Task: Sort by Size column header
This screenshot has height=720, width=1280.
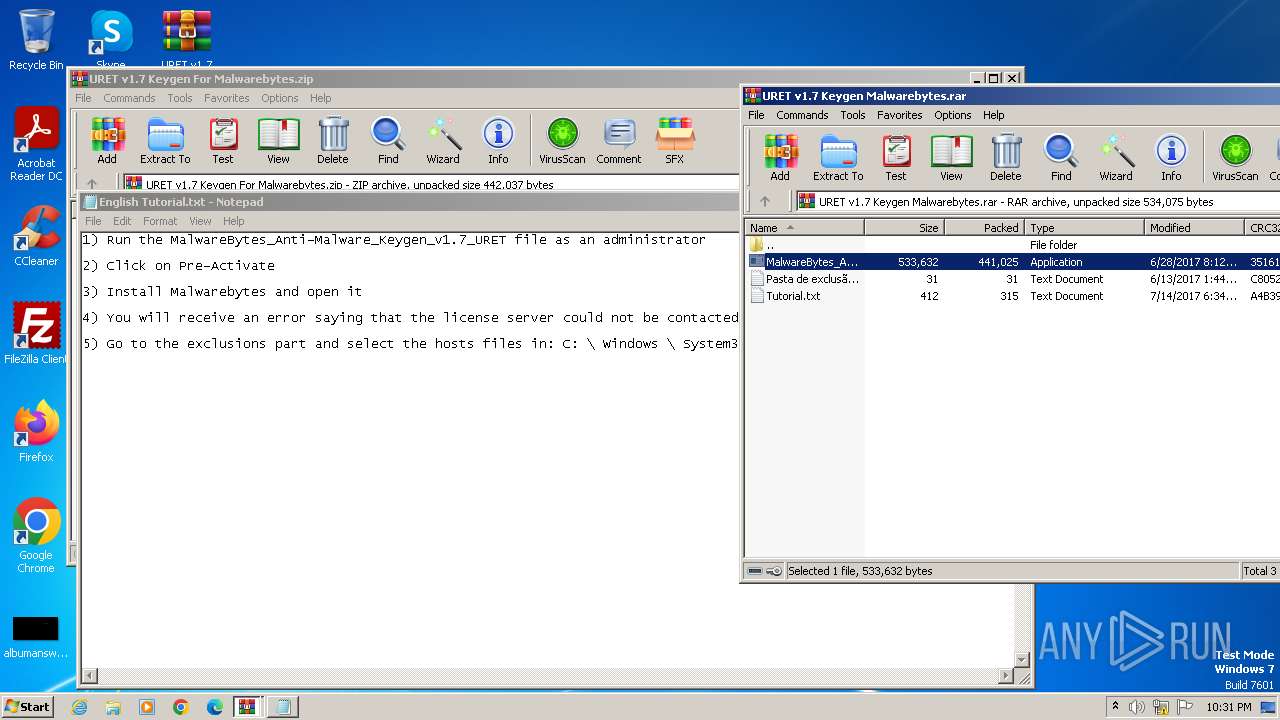Action: tap(904, 228)
